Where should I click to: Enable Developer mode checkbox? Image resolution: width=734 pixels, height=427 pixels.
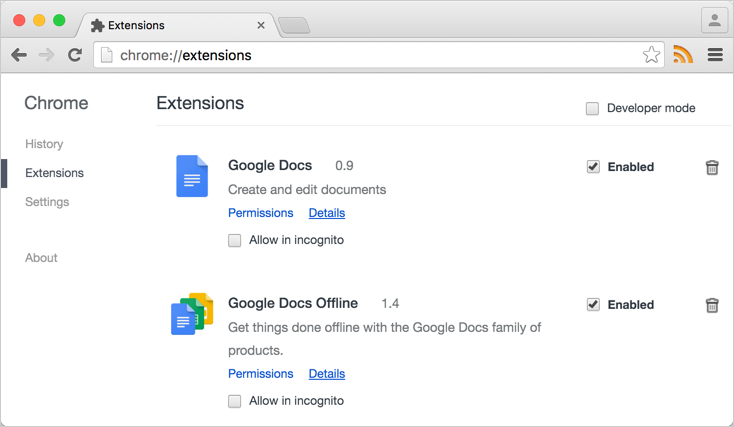(593, 108)
